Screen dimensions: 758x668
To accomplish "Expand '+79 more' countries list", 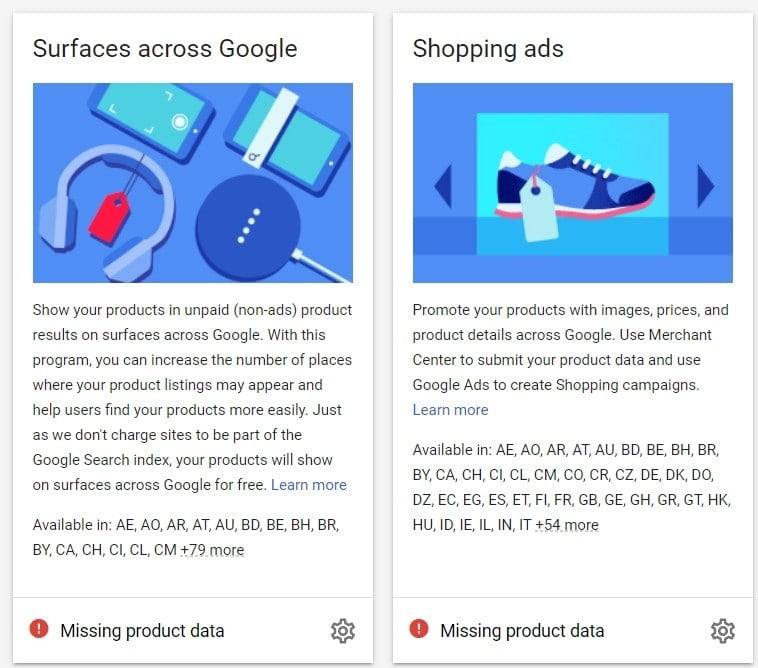I will [x=212, y=550].
